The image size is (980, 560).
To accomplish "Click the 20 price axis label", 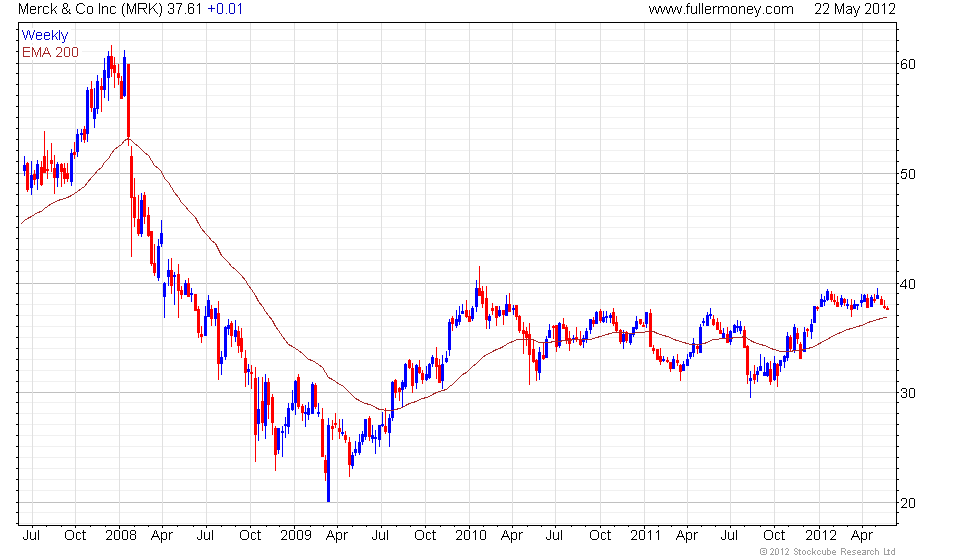I will 908,503.
